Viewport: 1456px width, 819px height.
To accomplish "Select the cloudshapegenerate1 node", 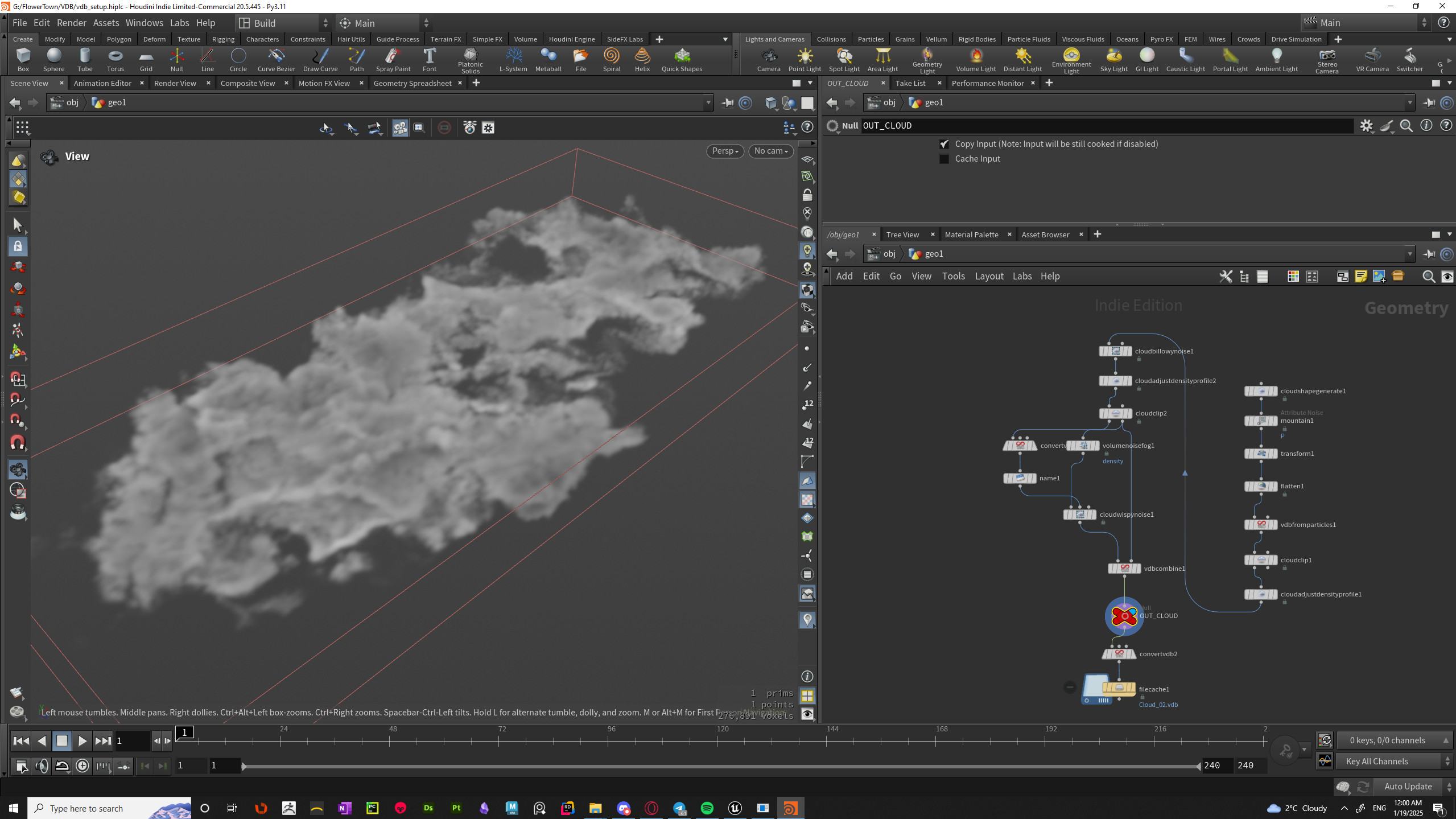I will (1261, 391).
